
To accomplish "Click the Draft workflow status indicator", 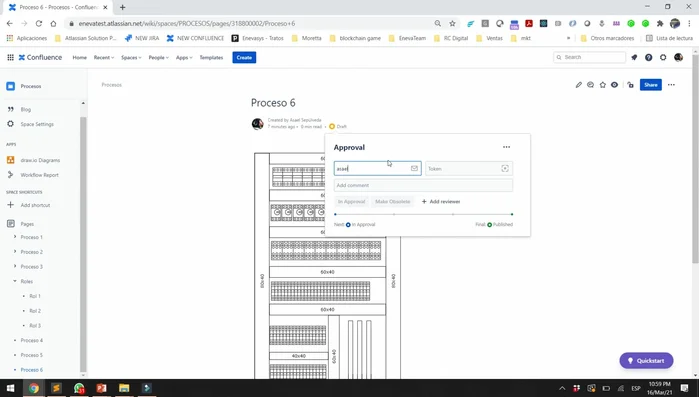I will click(x=338, y=127).
